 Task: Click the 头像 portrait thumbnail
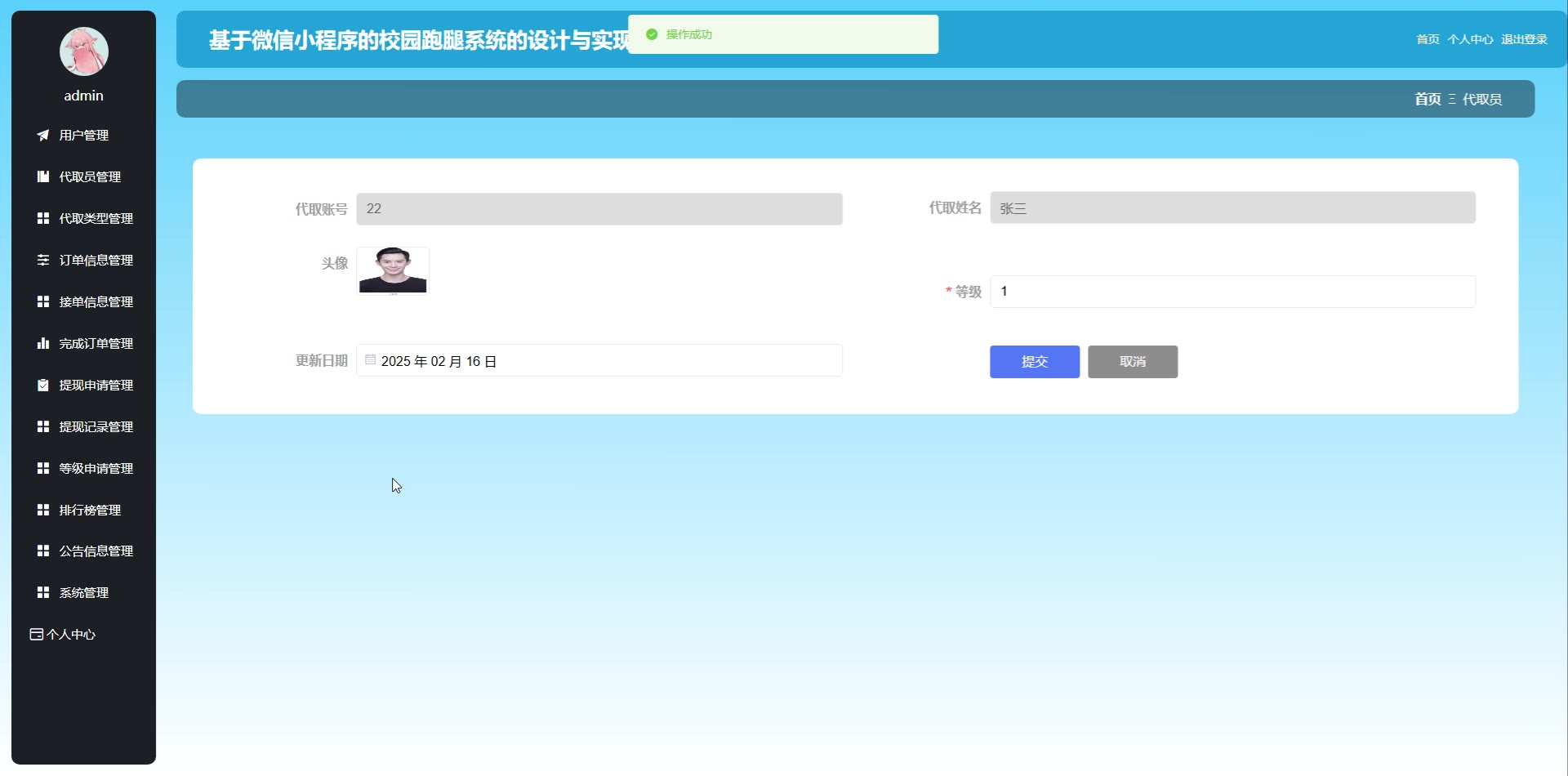pos(393,270)
